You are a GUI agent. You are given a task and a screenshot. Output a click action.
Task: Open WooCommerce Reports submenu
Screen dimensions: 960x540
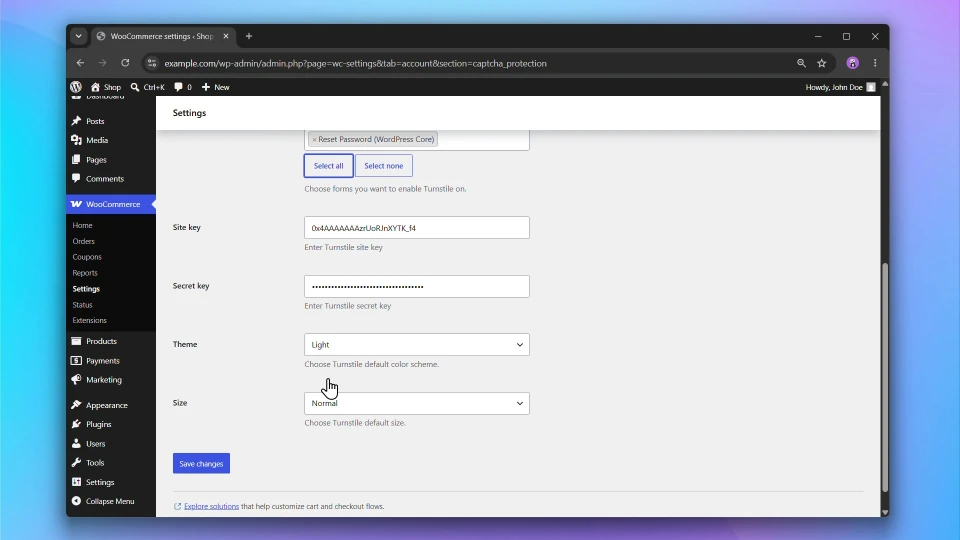coord(84,273)
